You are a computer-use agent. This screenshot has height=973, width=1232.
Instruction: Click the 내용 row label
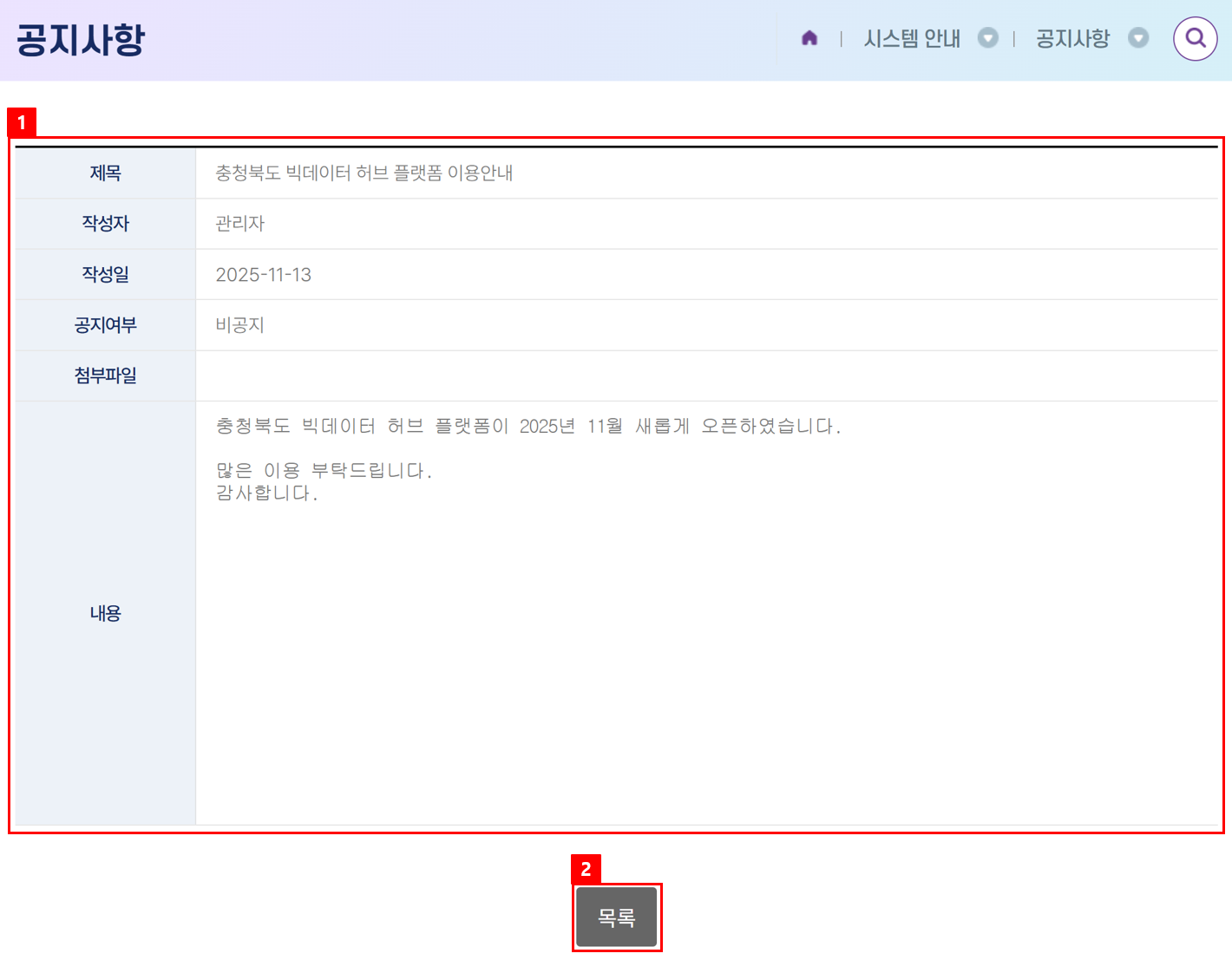tap(105, 613)
